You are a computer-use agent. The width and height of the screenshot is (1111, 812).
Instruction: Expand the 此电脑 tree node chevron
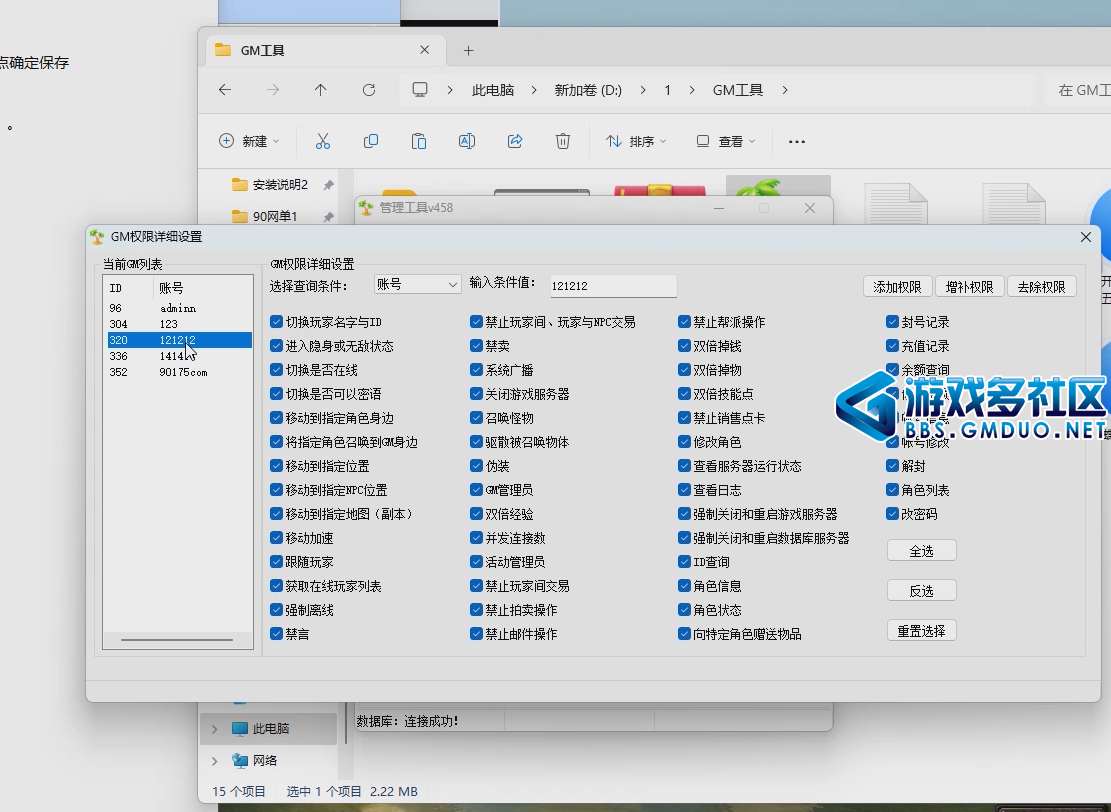coord(215,728)
